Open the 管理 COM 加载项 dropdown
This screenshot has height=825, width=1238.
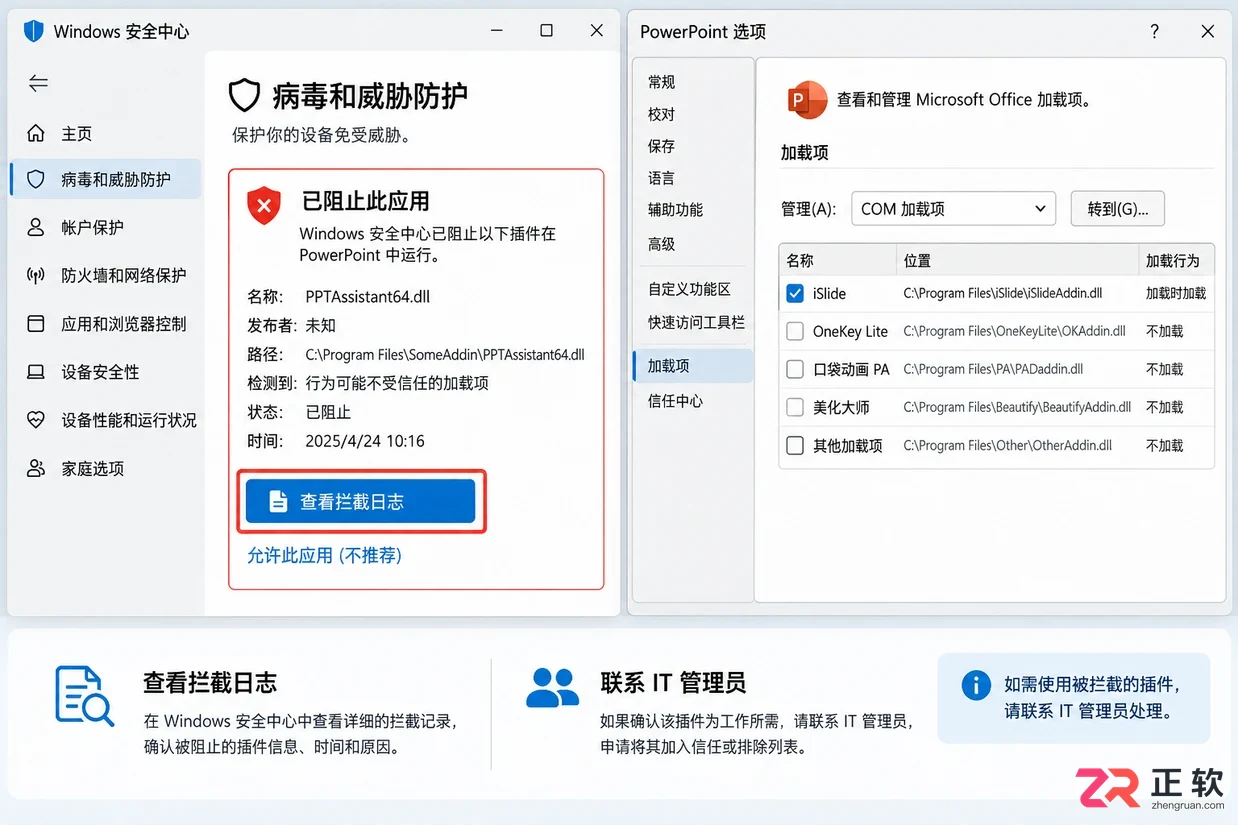point(953,209)
